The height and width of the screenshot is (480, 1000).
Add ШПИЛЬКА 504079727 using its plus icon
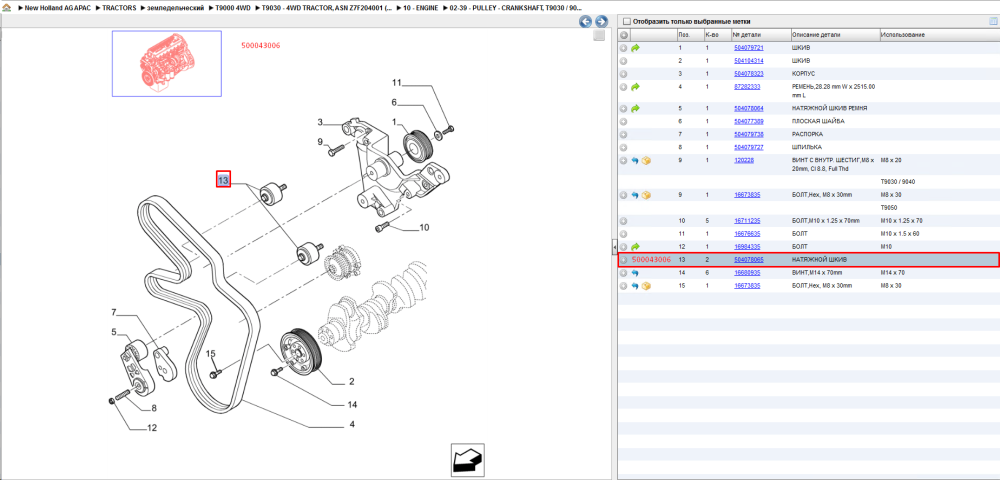tap(624, 147)
